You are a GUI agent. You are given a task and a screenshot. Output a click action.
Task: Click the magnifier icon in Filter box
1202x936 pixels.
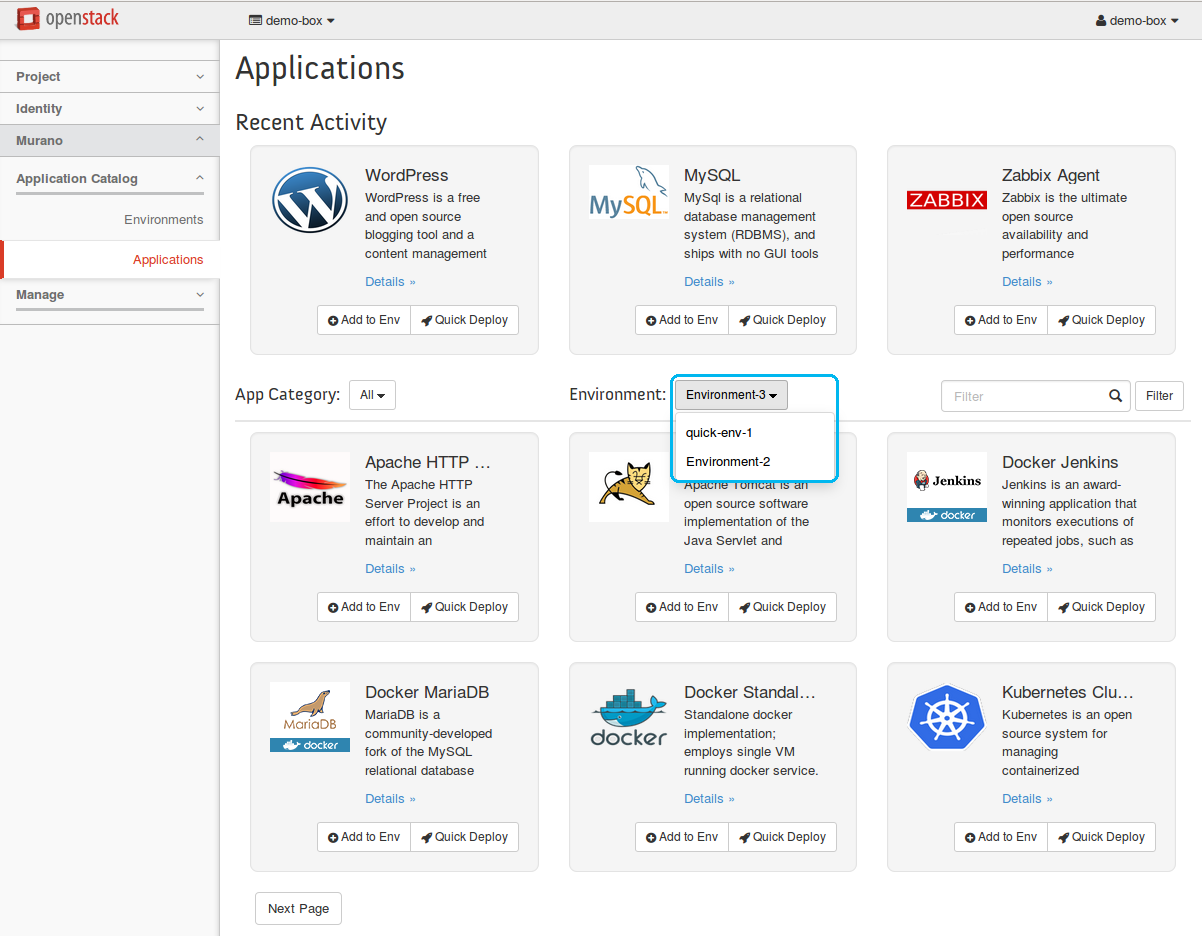1115,396
